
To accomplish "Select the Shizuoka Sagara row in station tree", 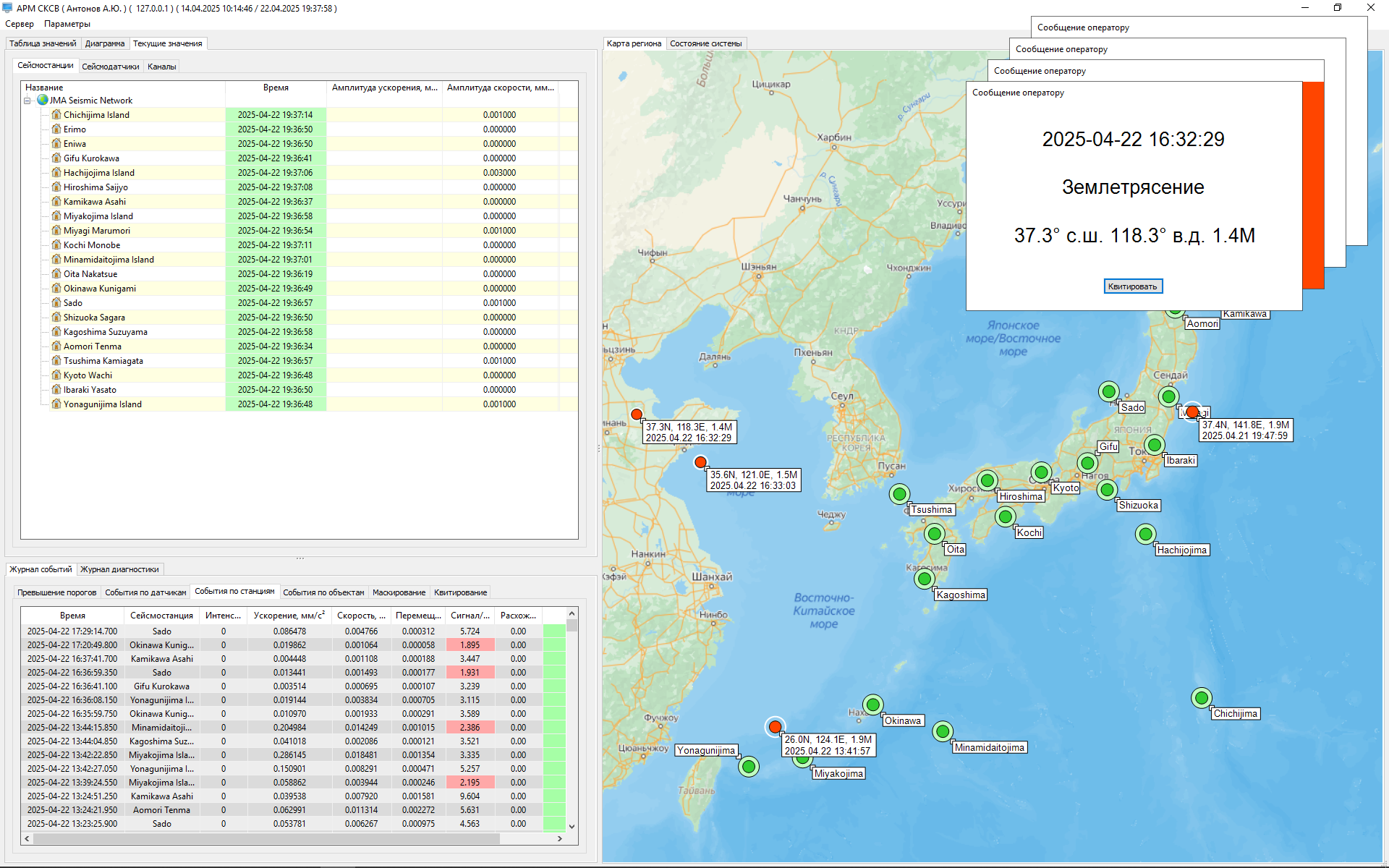I will click(300, 318).
